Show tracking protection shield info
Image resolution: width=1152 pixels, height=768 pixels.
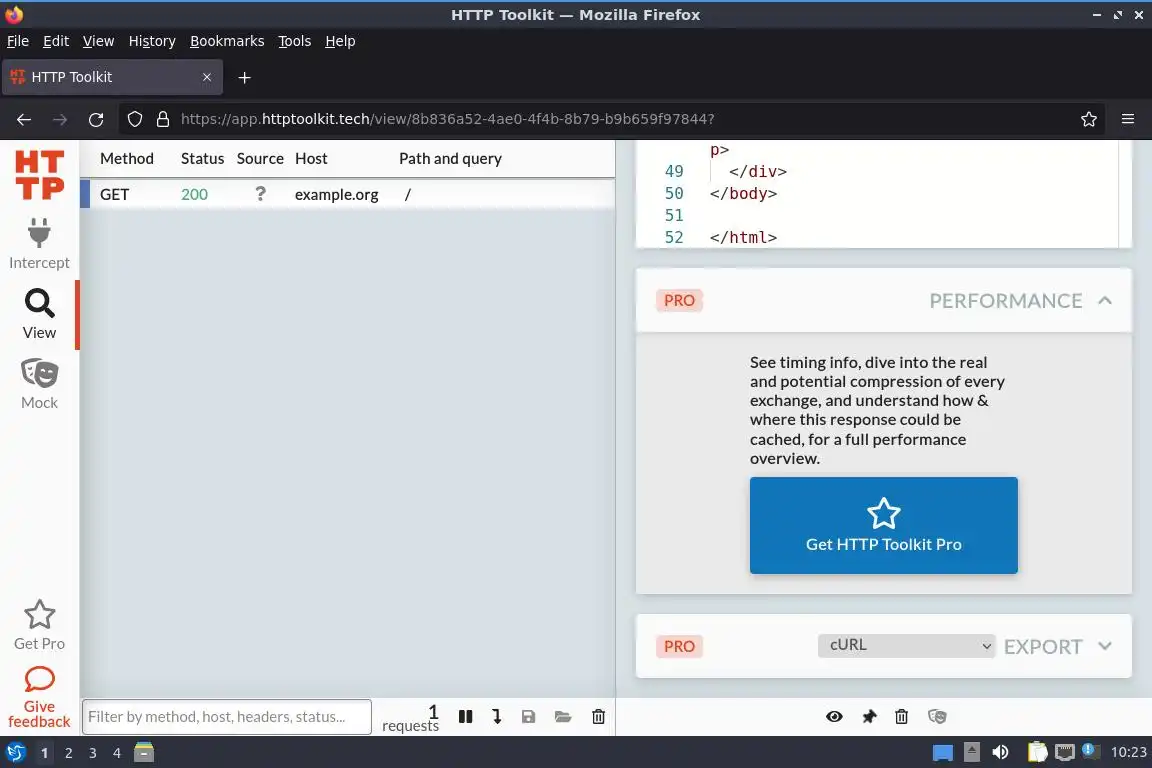point(134,119)
